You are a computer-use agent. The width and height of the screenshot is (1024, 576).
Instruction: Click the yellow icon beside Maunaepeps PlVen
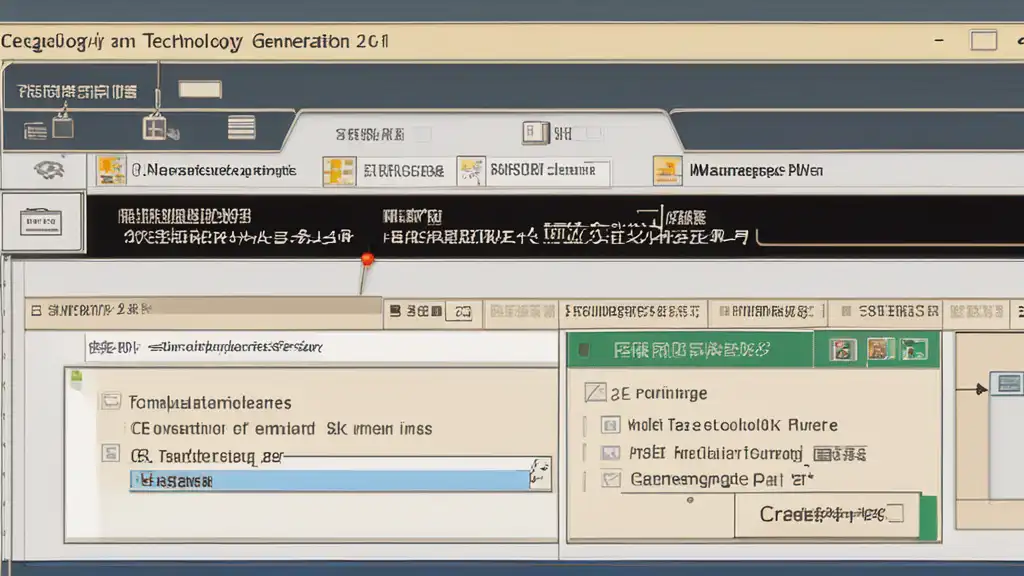click(667, 171)
